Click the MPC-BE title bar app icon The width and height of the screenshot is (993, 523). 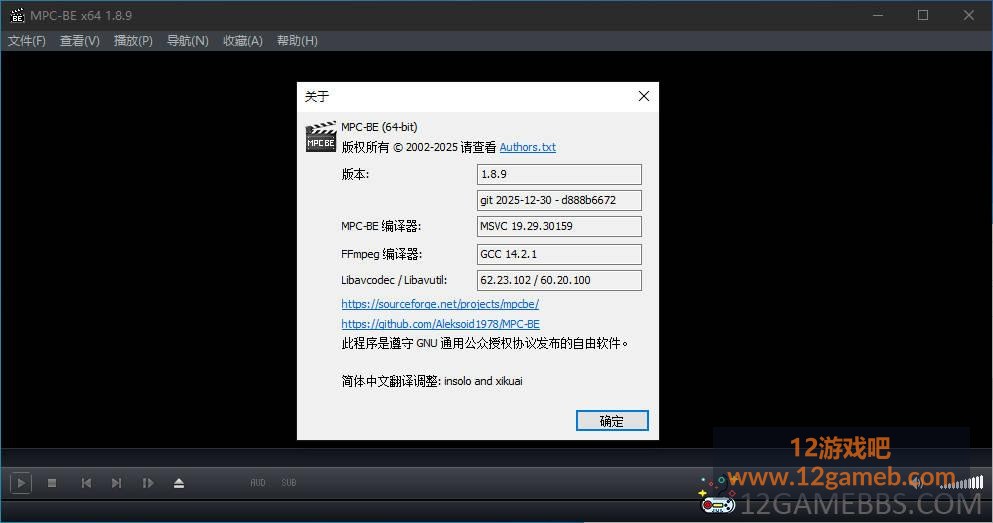point(17,15)
